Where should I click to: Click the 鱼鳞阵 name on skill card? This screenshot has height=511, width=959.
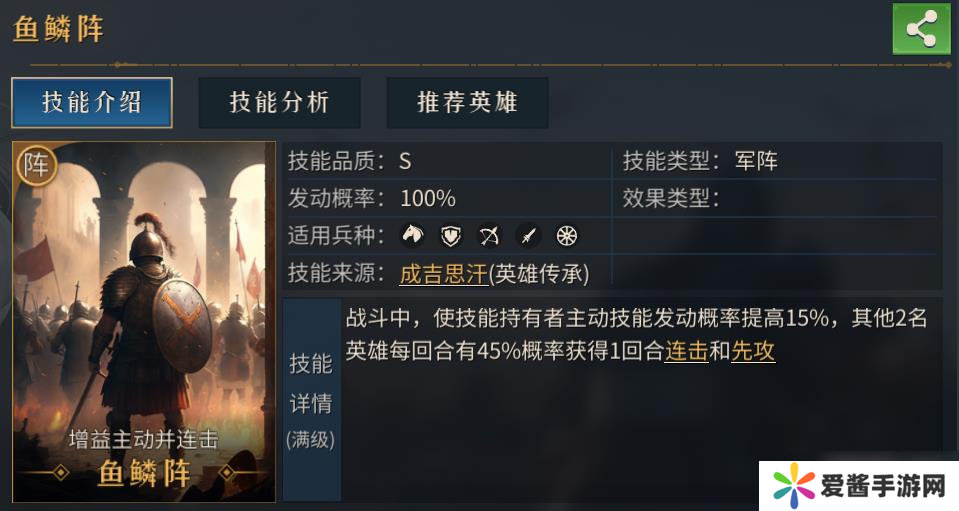pyautogui.click(x=144, y=473)
